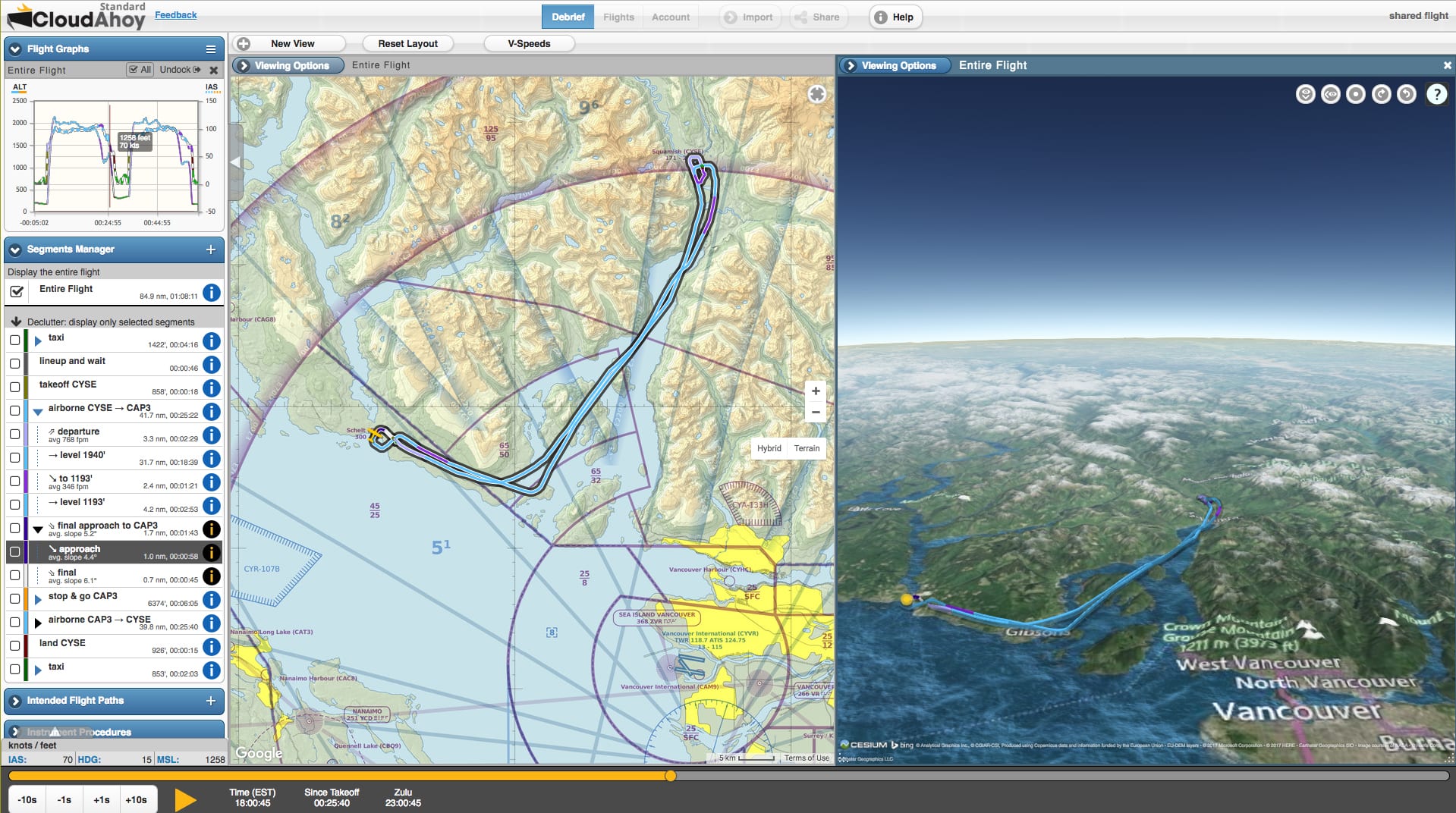The height and width of the screenshot is (813, 1456).
Task: Expand the first taxi segment
Action: pos(38,341)
